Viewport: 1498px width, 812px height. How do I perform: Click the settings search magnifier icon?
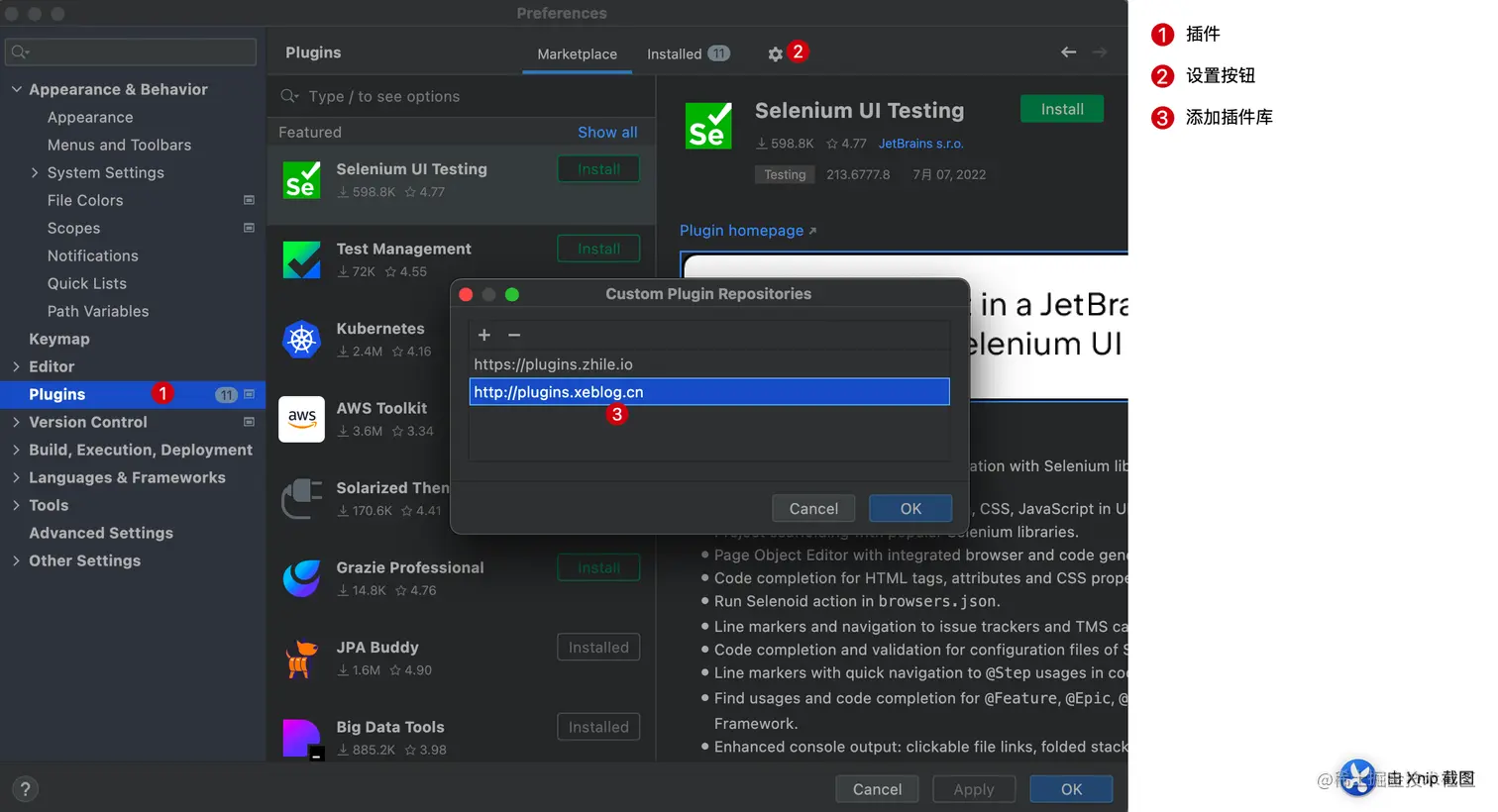coord(20,51)
